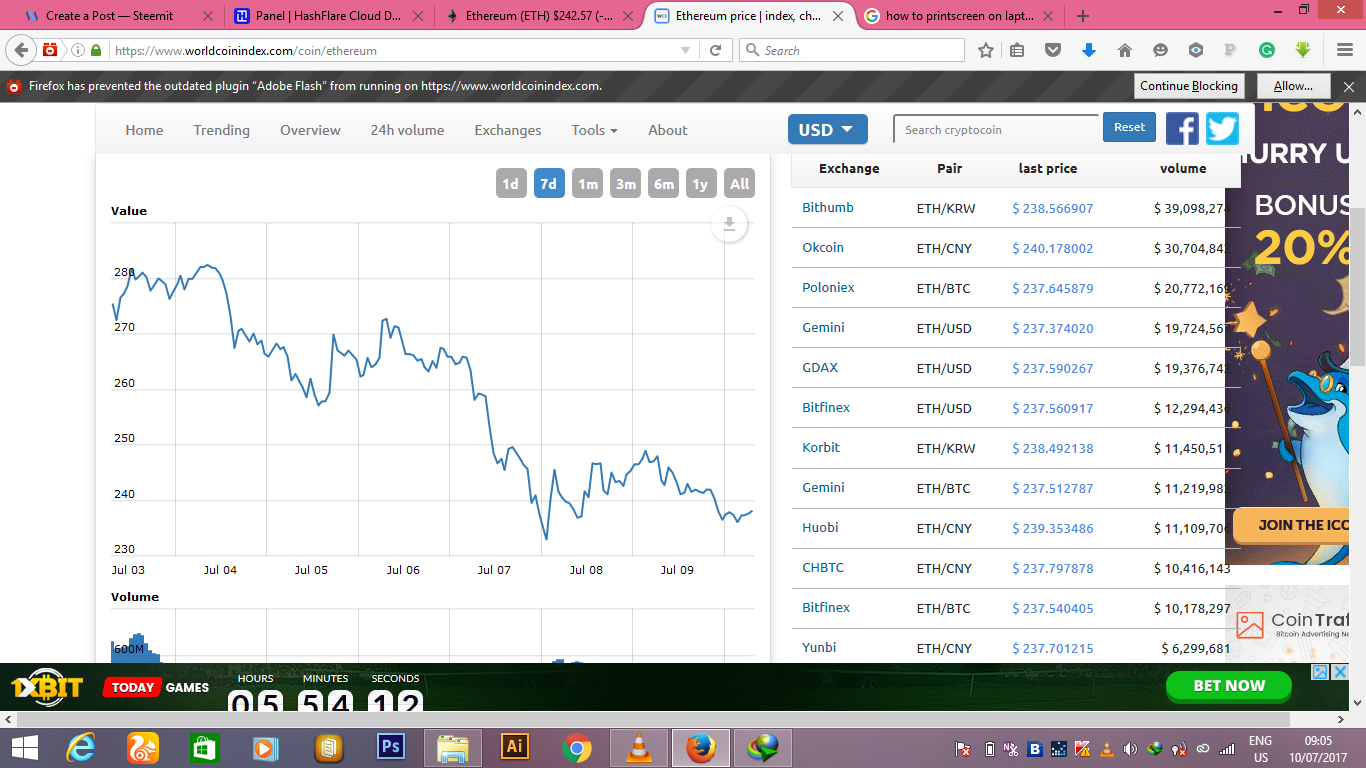1366x768 pixels.
Task: Expand the Tools navigation menu
Action: click(594, 130)
